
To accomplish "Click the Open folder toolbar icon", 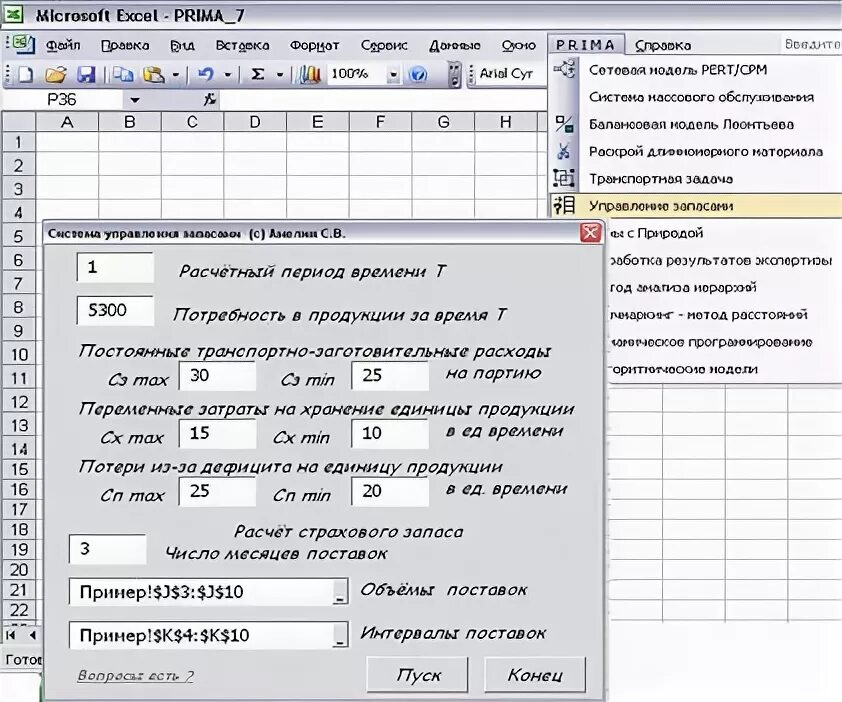I will pos(55,74).
